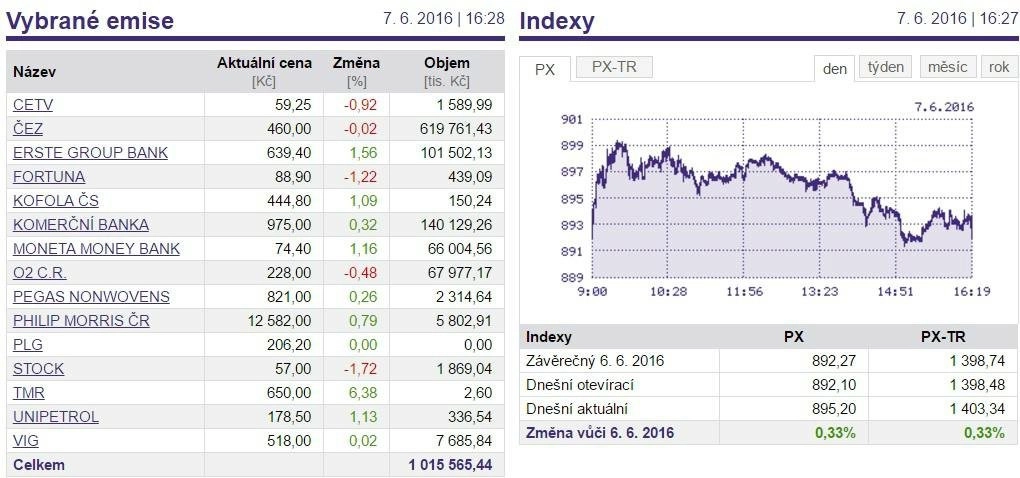
Task: Open the CETV stock link
Action: coord(33,105)
